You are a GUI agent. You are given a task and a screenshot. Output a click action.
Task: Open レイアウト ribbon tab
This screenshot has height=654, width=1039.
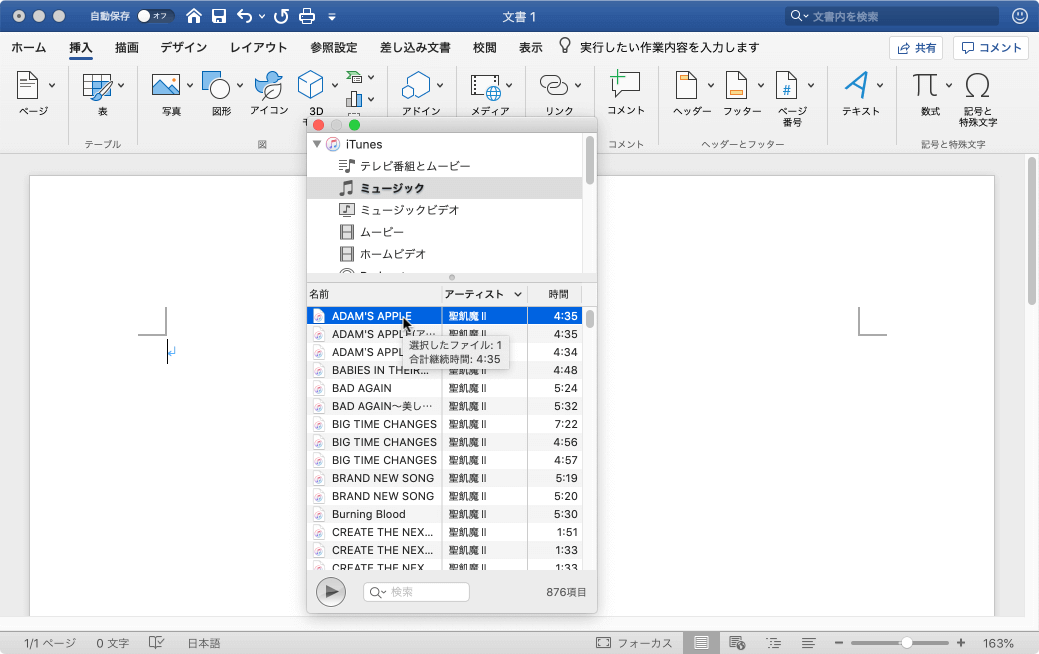[x=258, y=48]
